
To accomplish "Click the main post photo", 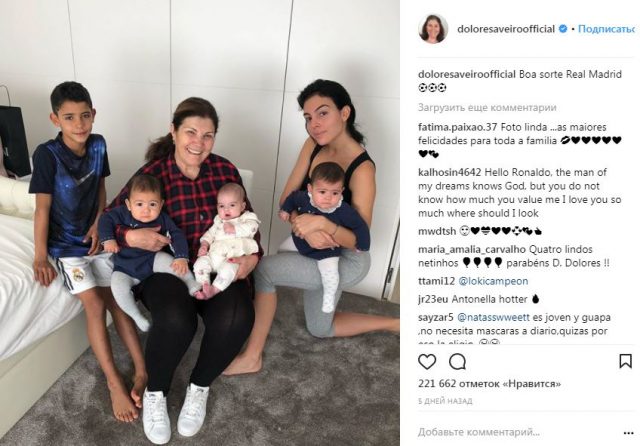I will pos(200,223).
